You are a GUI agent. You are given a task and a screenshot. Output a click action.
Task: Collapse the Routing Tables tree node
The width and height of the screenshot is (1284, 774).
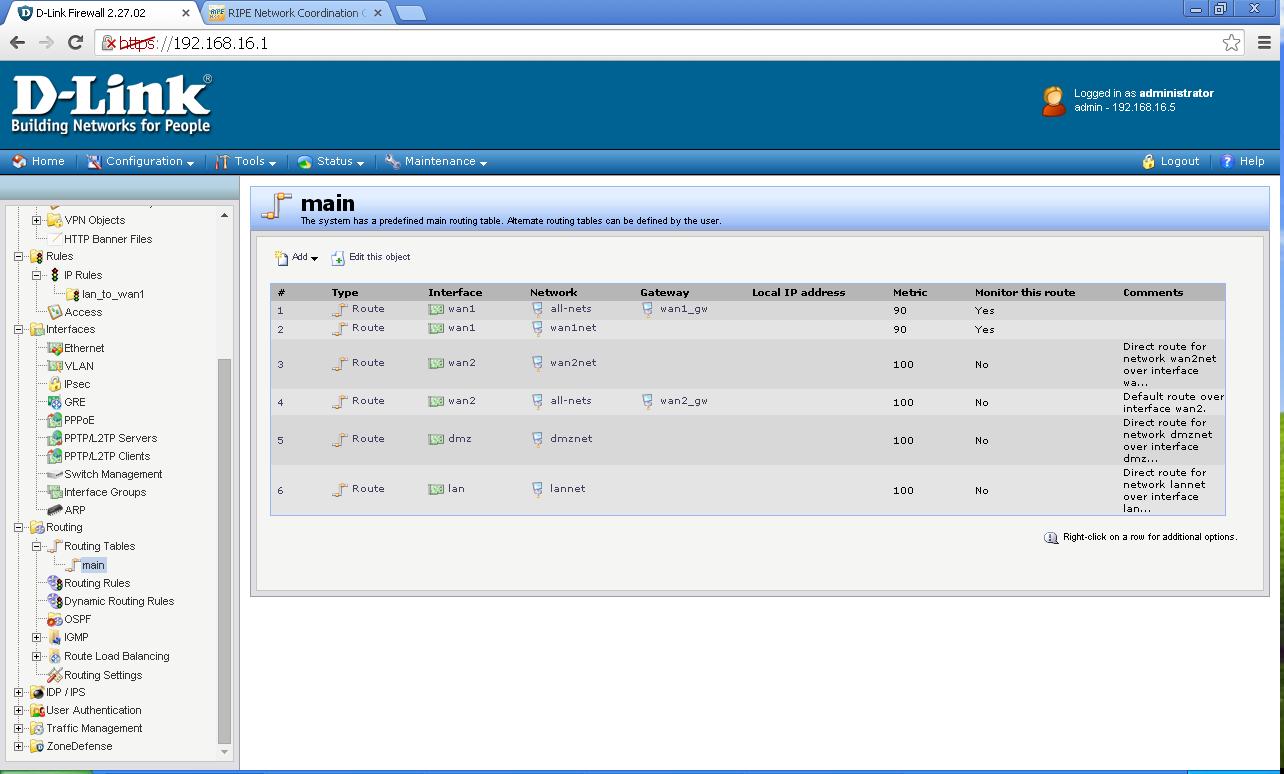click(x=37, y=546)
